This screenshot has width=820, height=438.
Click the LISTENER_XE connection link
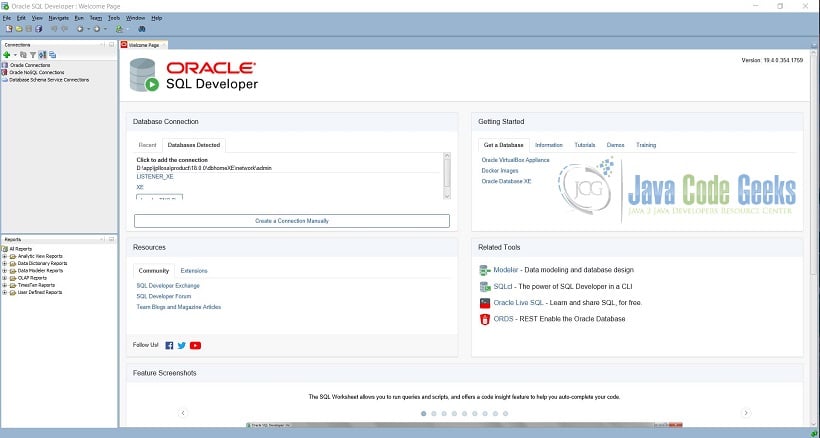tap(155, 177)
